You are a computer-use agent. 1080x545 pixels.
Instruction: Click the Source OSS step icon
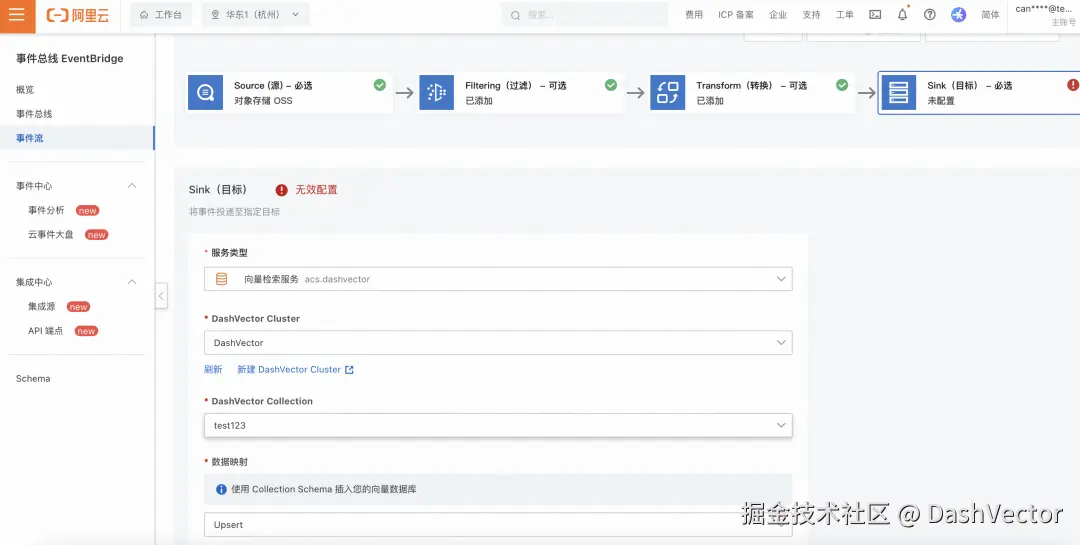[205, 92]
